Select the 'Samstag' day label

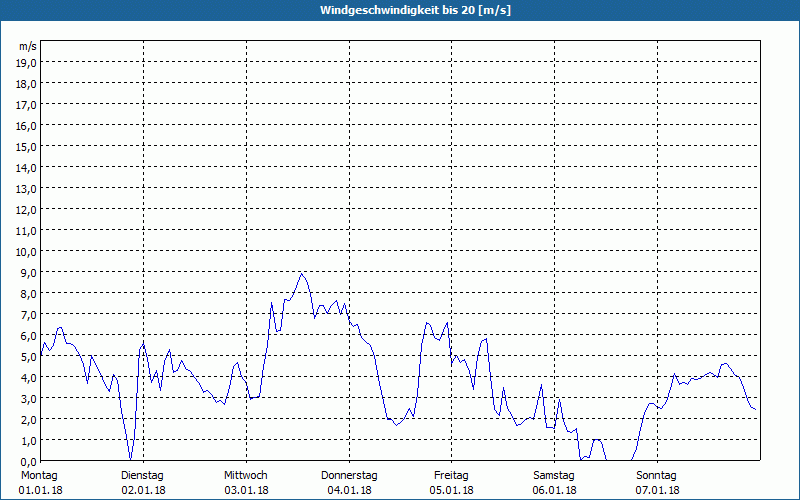click(x=554, y=476)
